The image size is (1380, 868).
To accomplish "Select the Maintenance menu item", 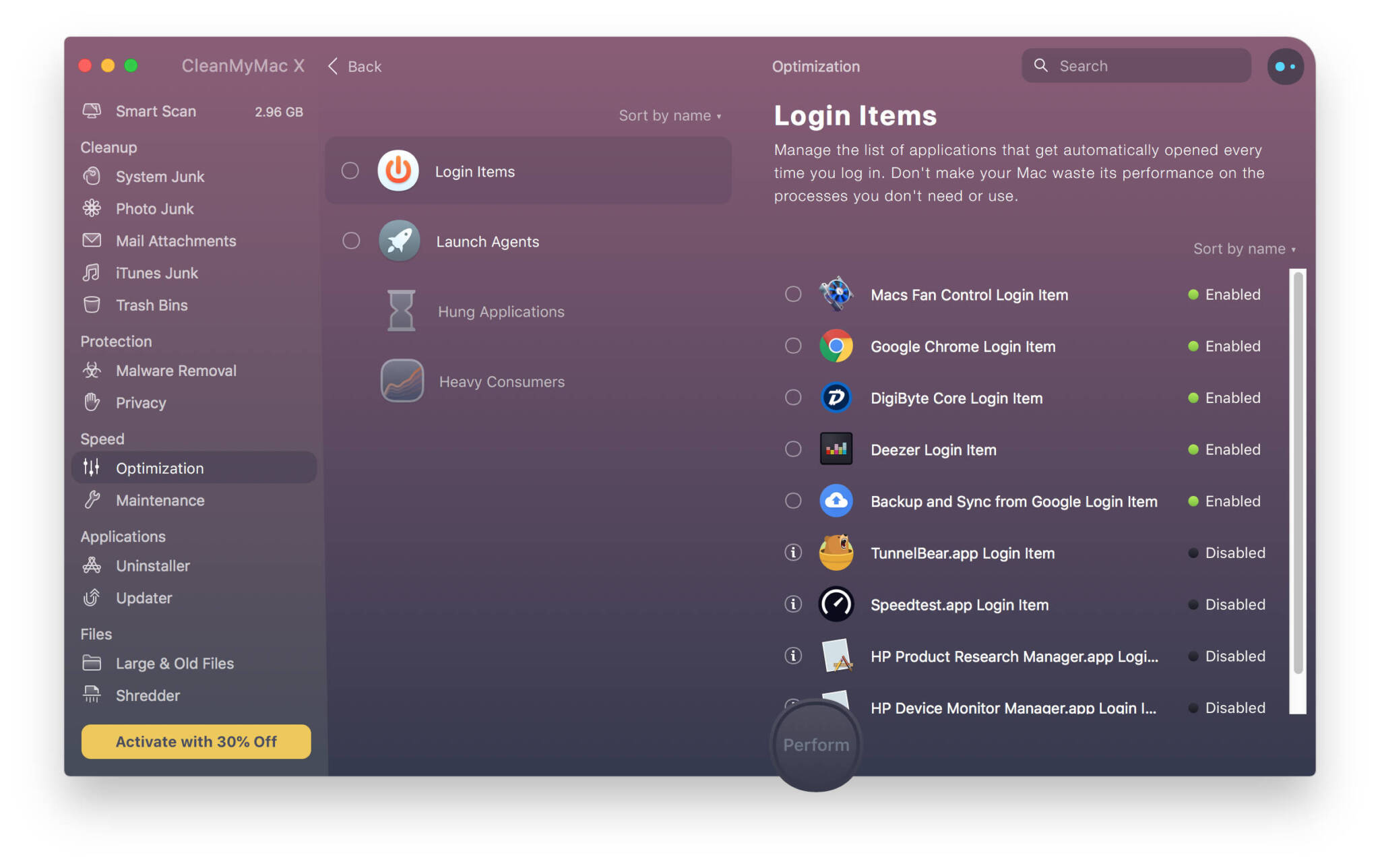I will pos(160,500).
